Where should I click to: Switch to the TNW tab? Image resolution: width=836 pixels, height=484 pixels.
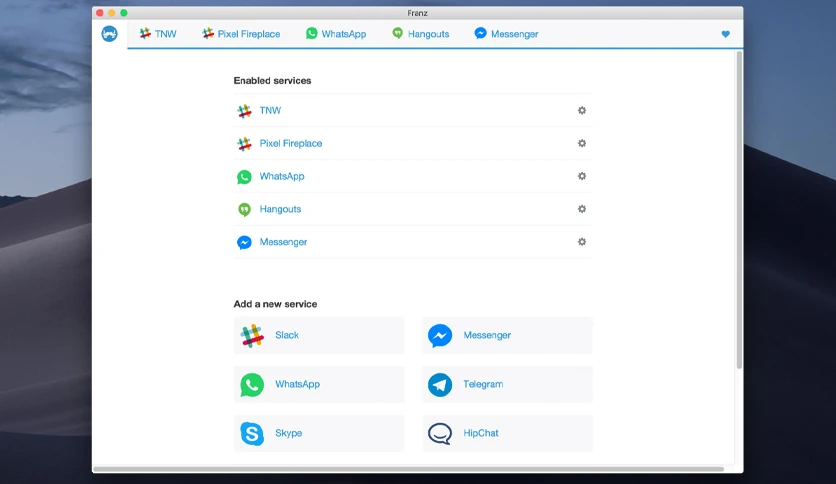(158, 34)
